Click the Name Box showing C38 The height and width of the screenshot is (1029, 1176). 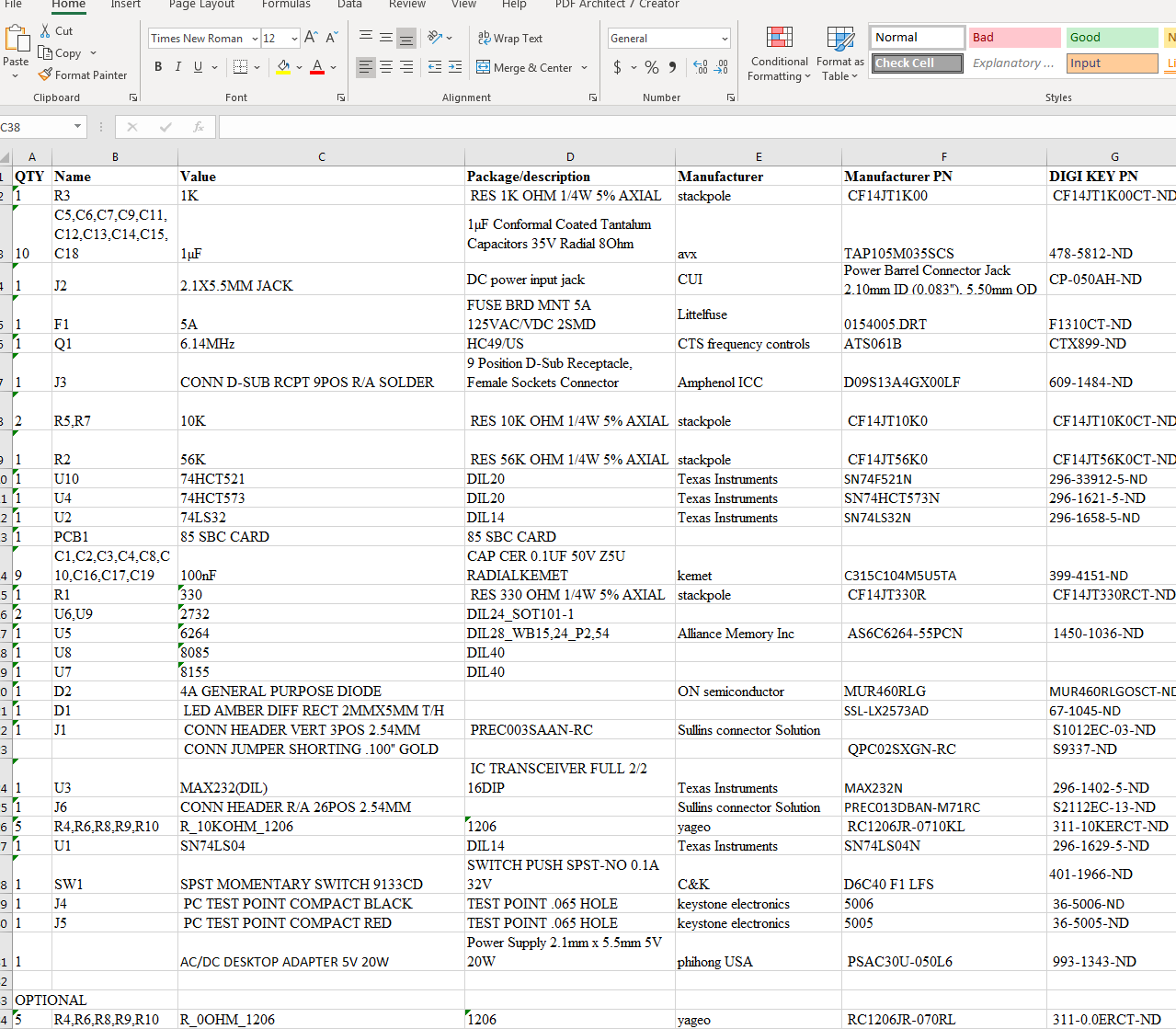[37, 127]
